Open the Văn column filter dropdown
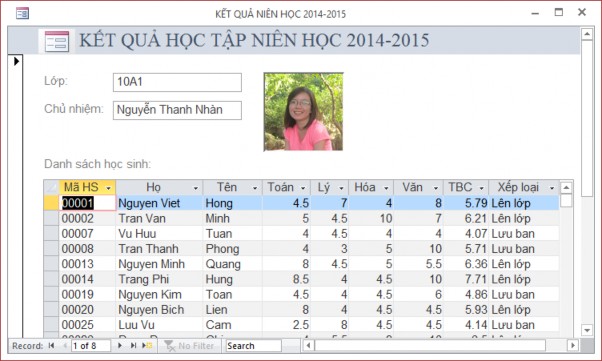Image resolution: width=602 pixels, height=361 pixels. 436,188
